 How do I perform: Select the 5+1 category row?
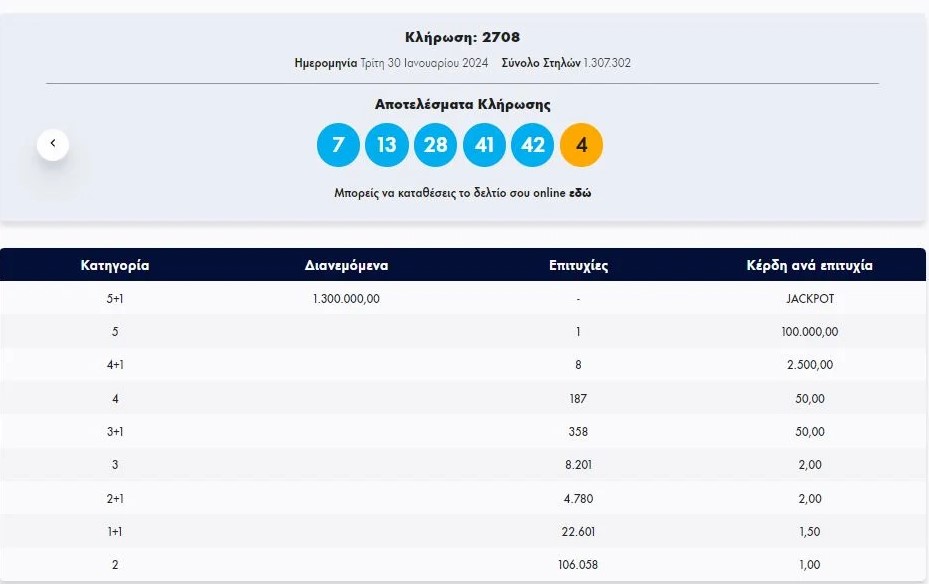pos(115,298)
